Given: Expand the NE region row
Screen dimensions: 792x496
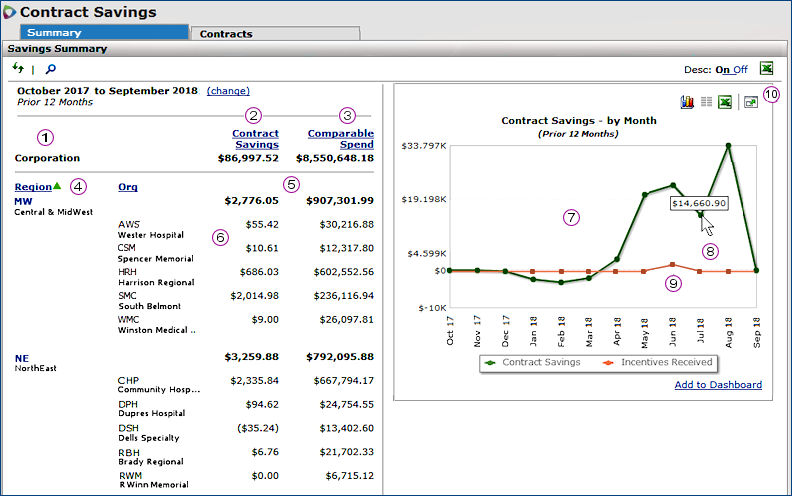Looking at the screenshot, I should tap(22, 357).
